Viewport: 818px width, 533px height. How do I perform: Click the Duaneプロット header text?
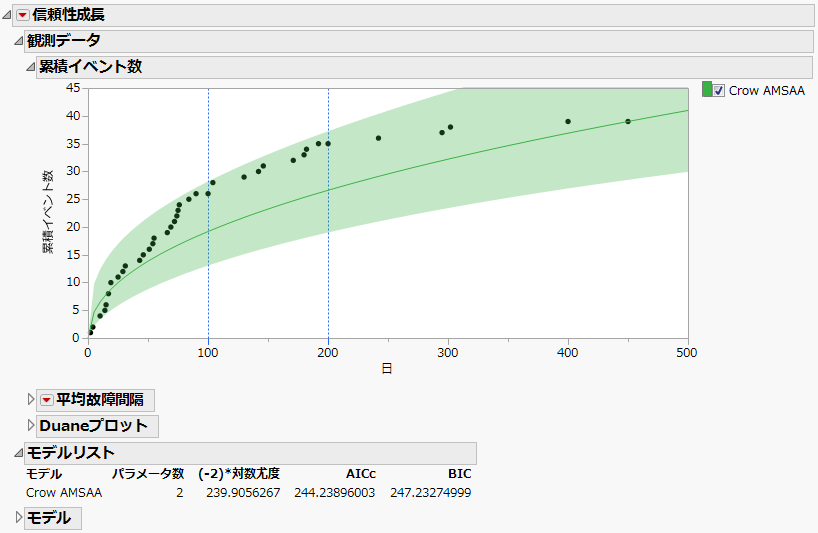(x=94, y=426)
